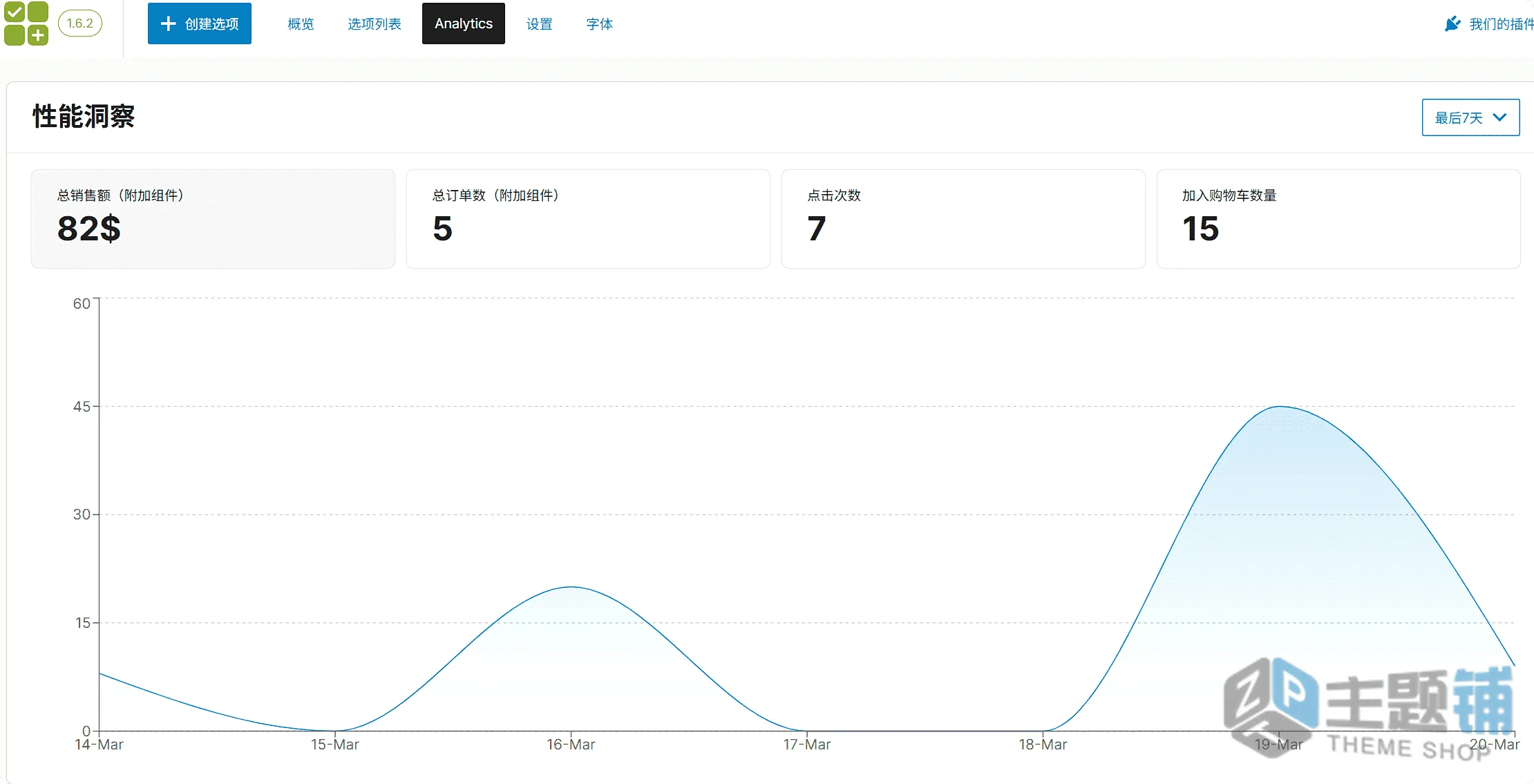Click the 15-Mar axis label

tap(335, 745)
